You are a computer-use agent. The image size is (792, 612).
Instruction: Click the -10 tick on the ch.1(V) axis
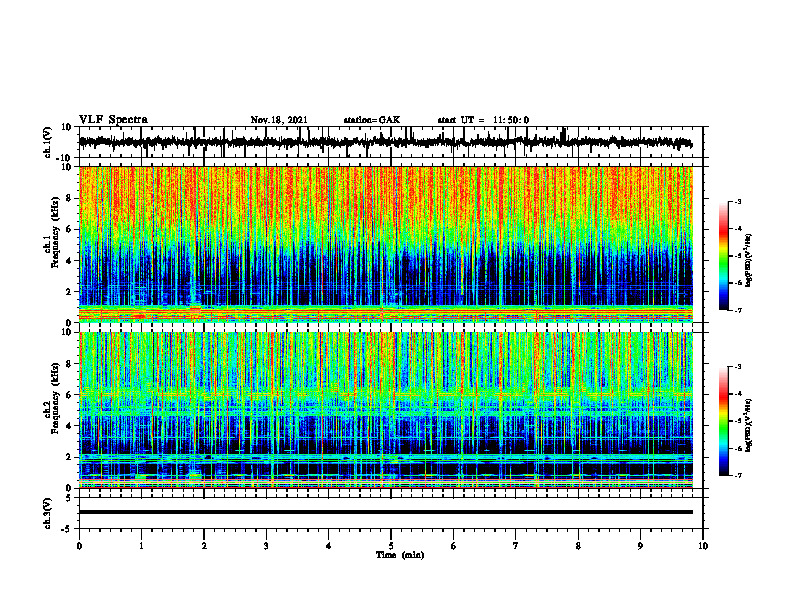(x=65, y=158)
